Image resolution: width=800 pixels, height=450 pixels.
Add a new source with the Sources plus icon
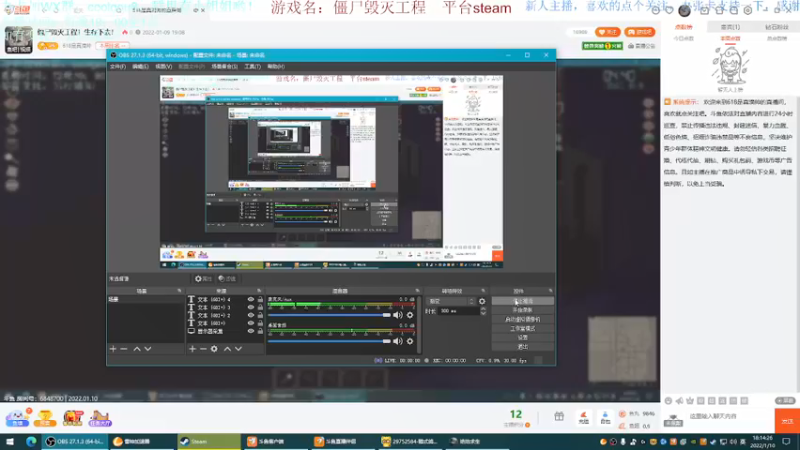tap(192, 349)
